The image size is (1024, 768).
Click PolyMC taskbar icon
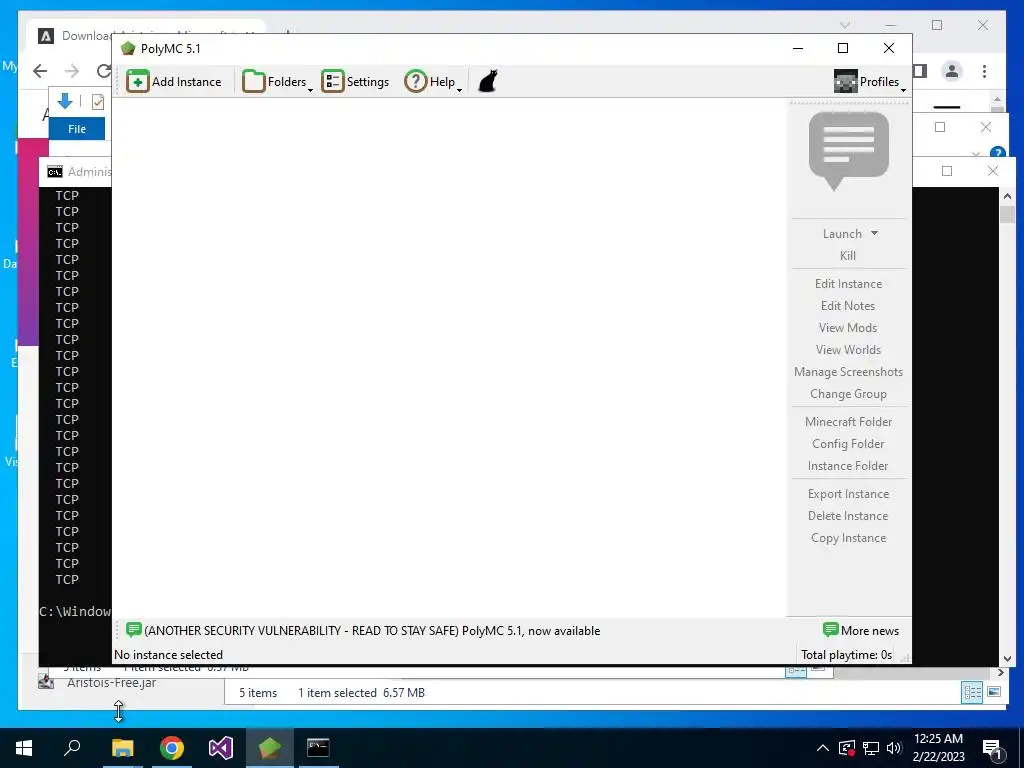click(x=270, y=748)
